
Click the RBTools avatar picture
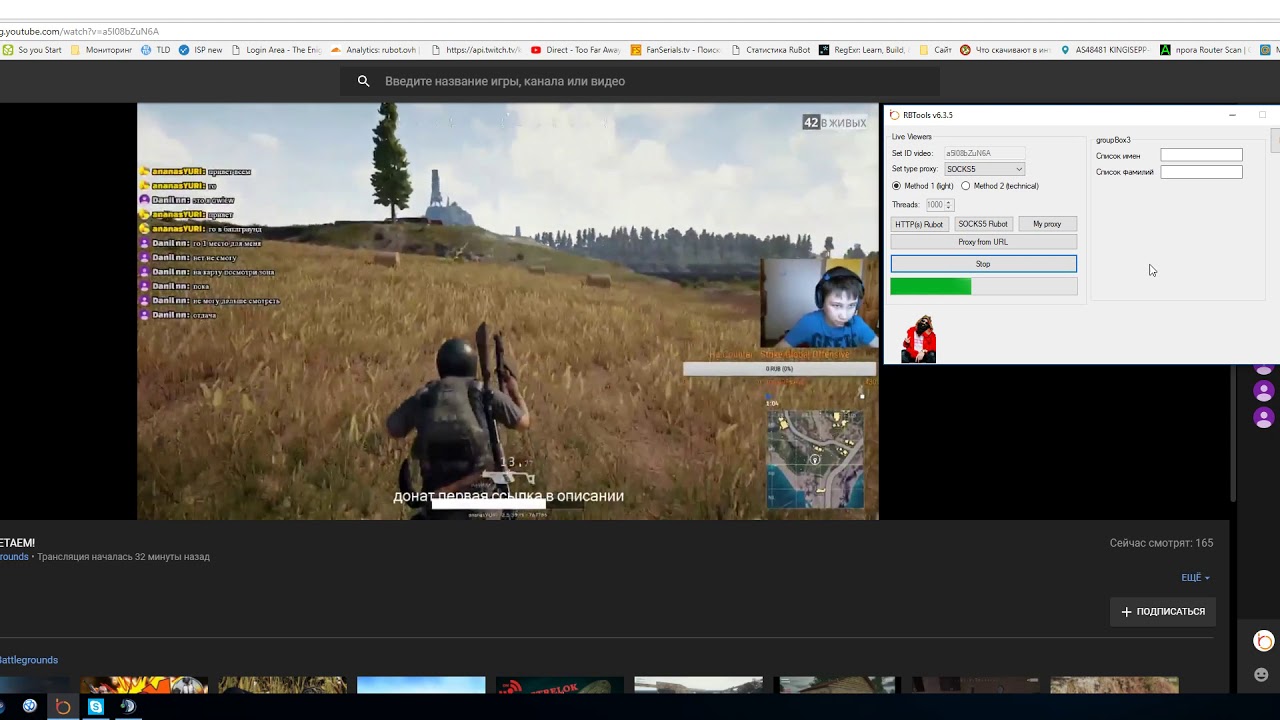tap(918, 340)
